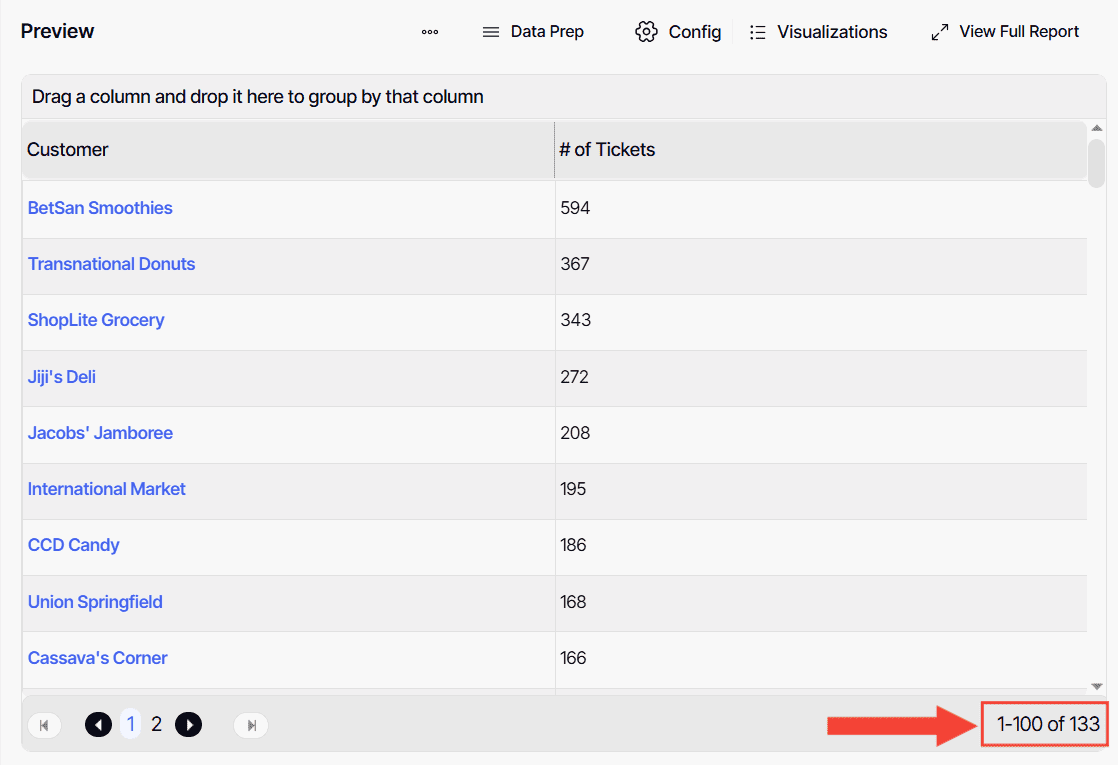Select the 343 tickets cell
Viewport: 1118px width, 765px height.
[821, 322]
